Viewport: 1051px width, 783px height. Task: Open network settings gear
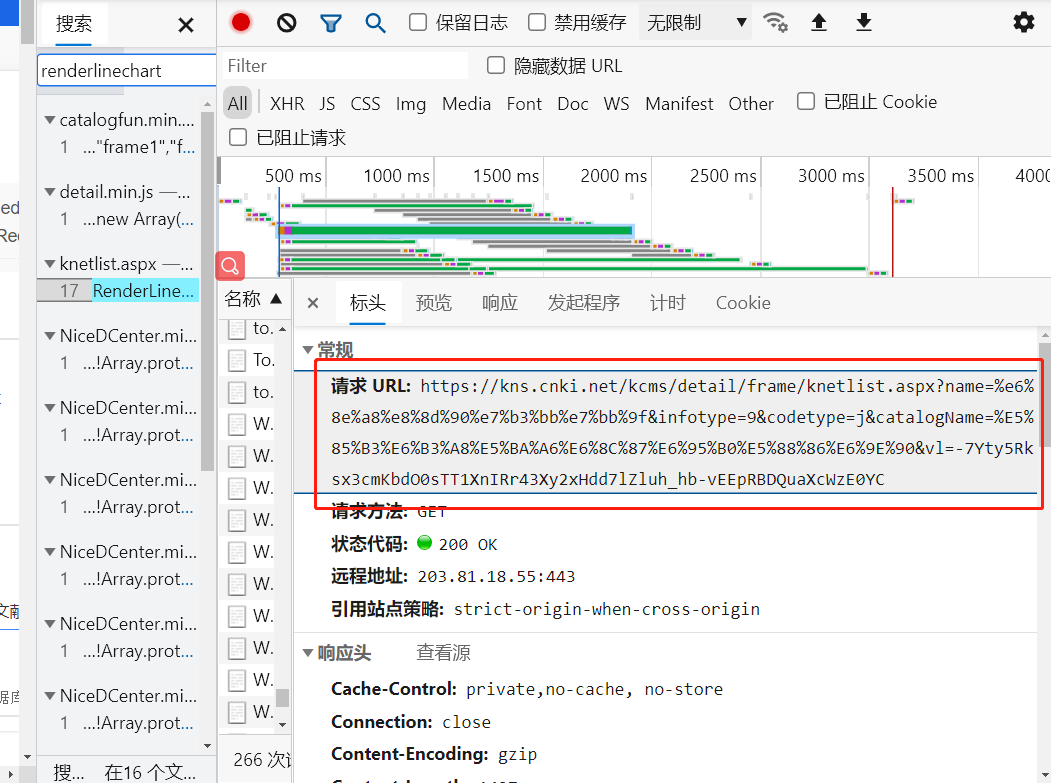click(x=1024, y=23)
